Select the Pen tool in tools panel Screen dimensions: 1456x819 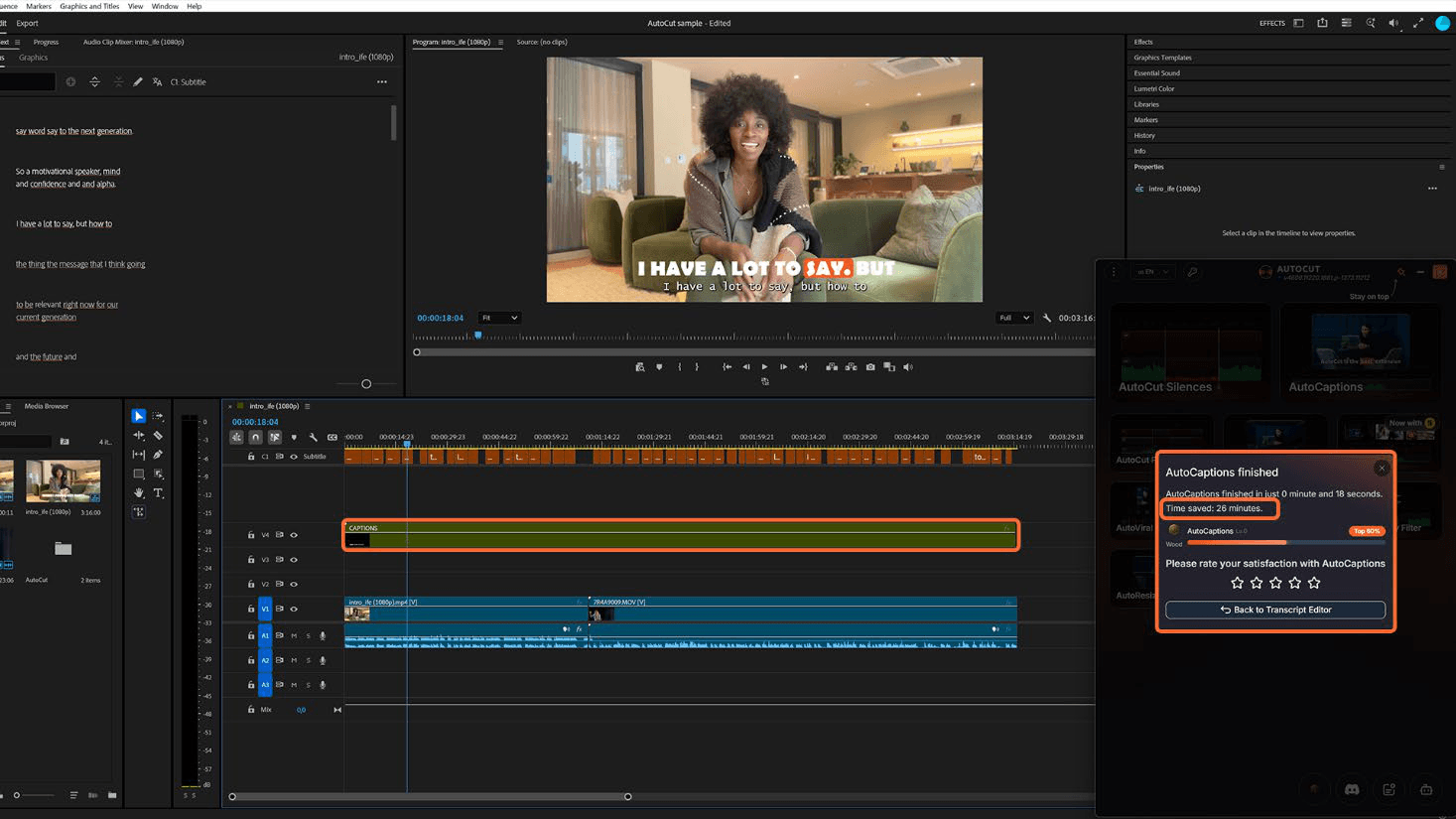tap(158, 455)
